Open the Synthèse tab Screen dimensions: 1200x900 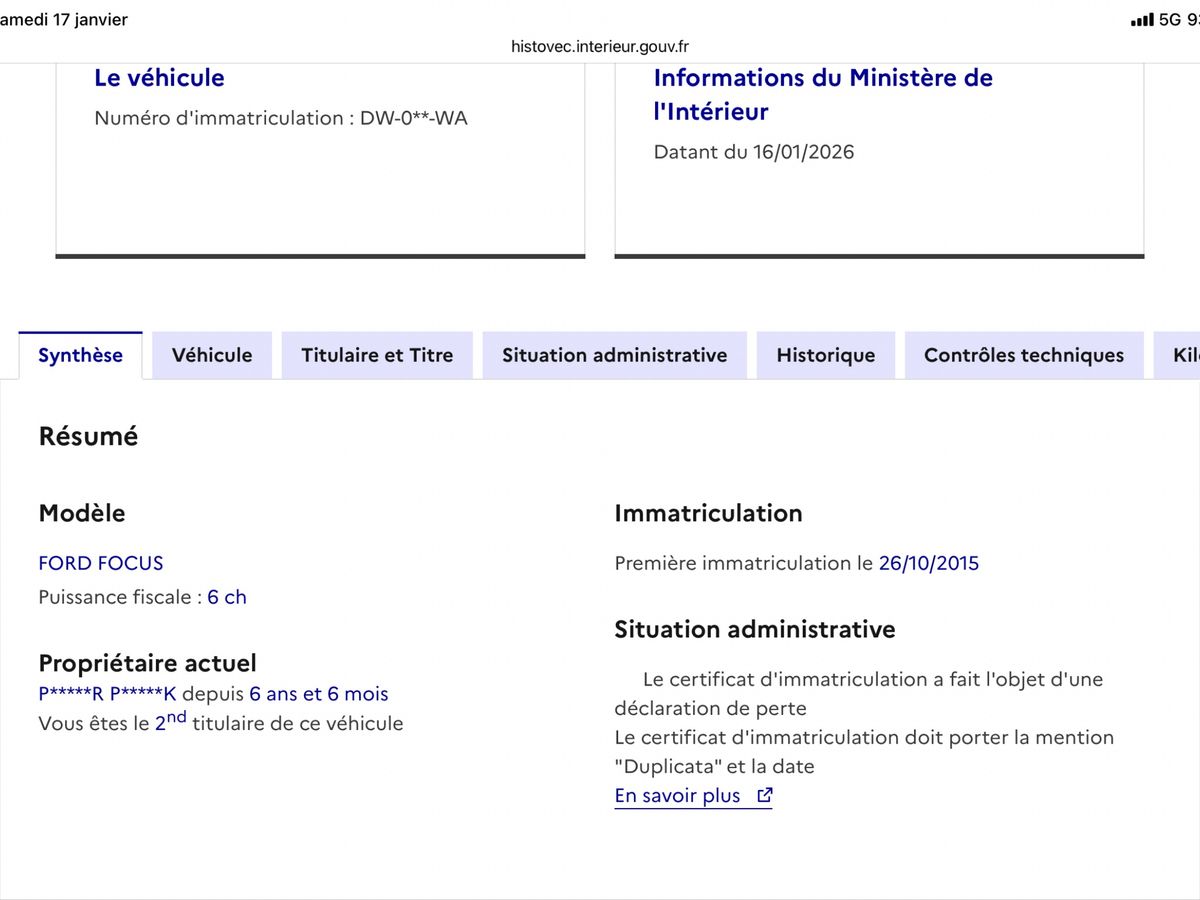pos(81,355)
